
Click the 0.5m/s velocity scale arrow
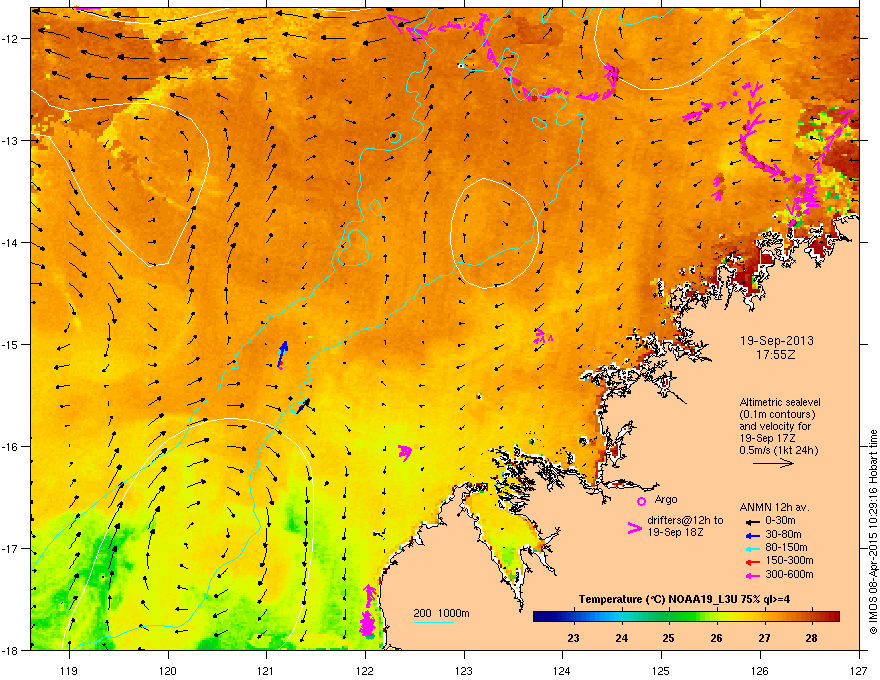point(773,463)
